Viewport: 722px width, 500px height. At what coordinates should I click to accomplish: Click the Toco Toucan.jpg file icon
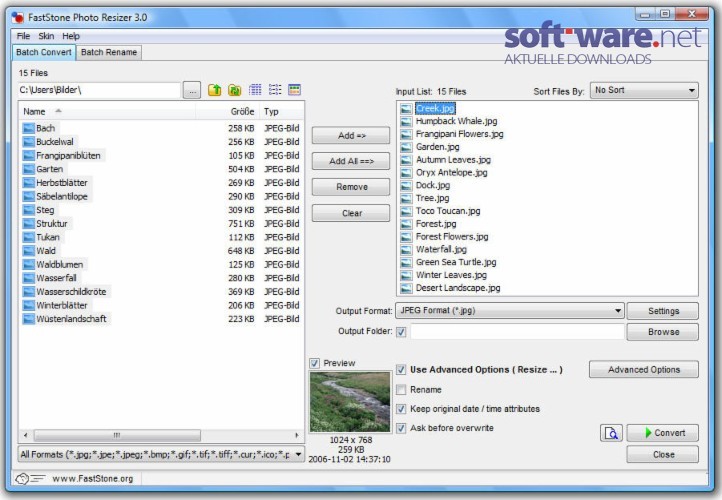406,211
